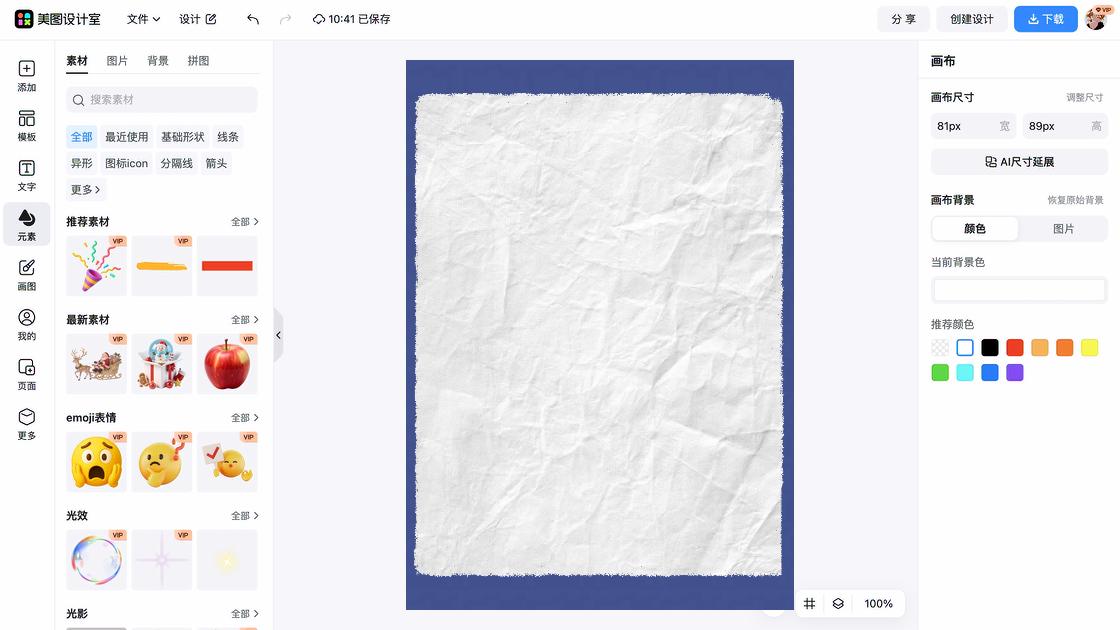Expand 光效 via 全部 link
1120x630 pixels.
click(x=244, y=516)
